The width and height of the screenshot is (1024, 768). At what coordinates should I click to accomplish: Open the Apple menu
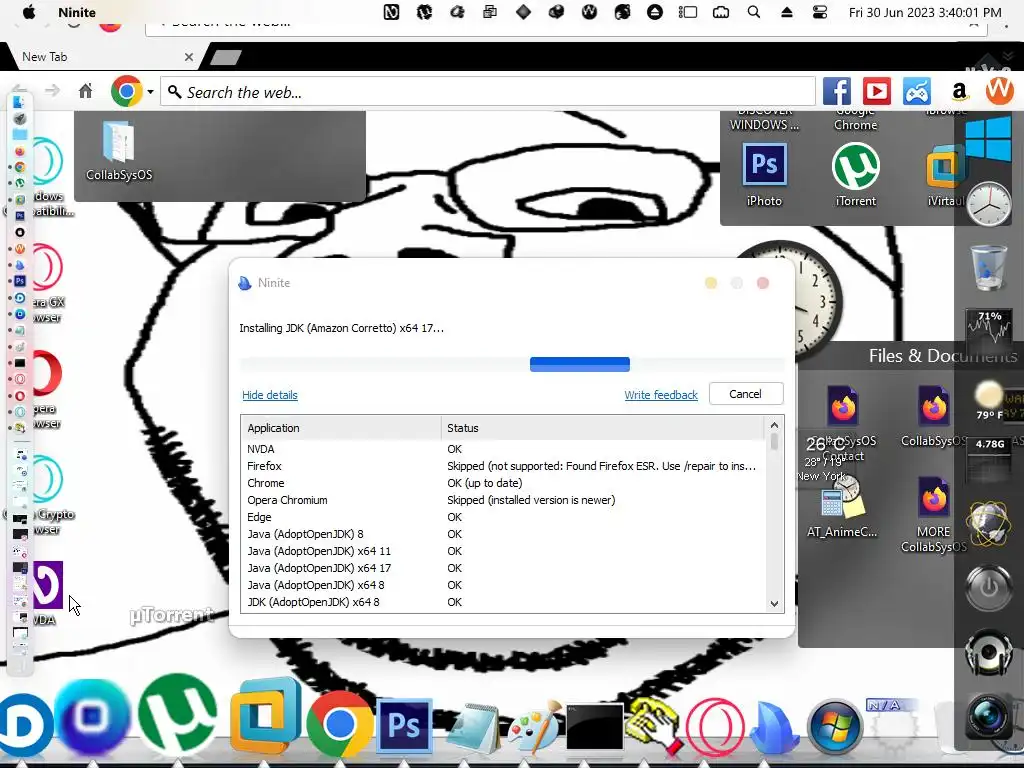tap(29, 12)
